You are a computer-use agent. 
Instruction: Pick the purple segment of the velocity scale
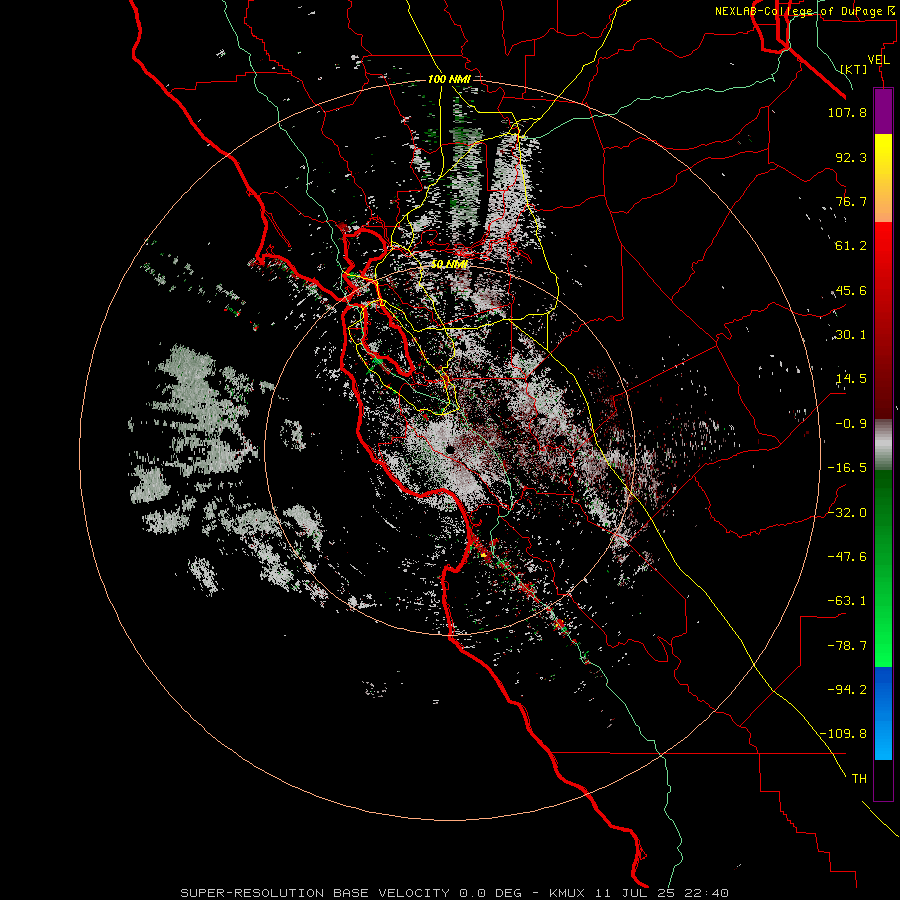(x=883, y=111)
